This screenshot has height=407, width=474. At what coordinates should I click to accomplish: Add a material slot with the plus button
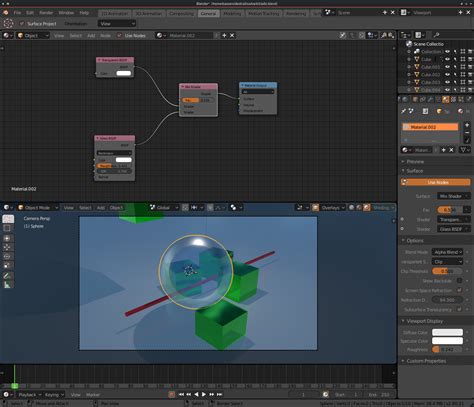(x=467, y=125)
